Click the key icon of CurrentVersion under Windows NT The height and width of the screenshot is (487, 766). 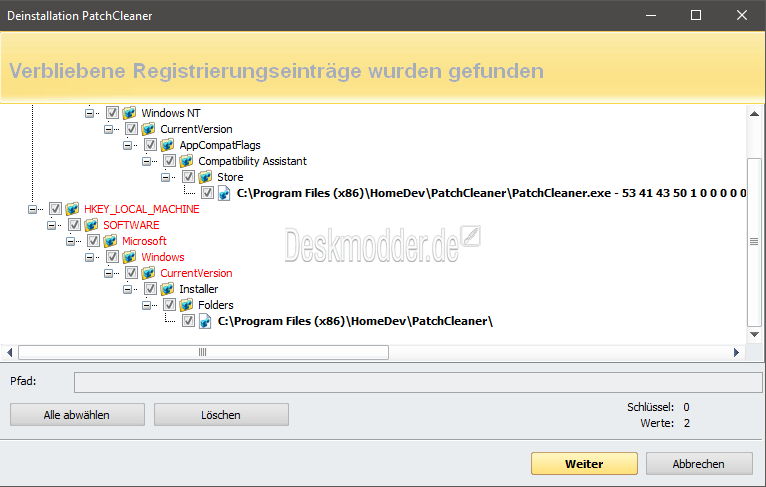[x=148, y=129]
